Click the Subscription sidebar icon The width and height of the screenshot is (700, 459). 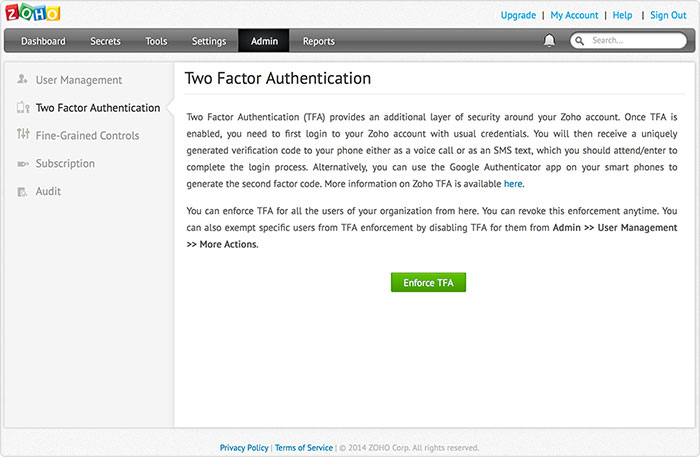[23, 164]
